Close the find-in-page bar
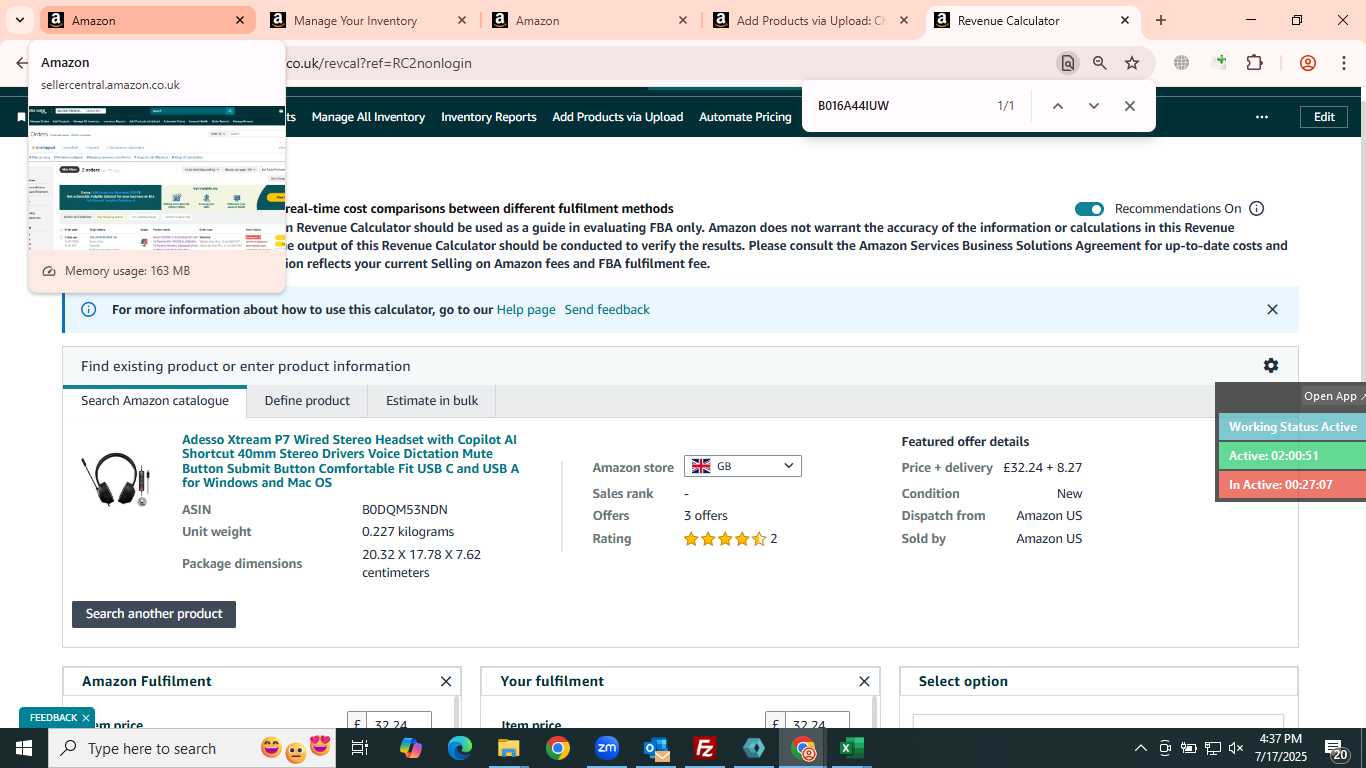 1129,106
